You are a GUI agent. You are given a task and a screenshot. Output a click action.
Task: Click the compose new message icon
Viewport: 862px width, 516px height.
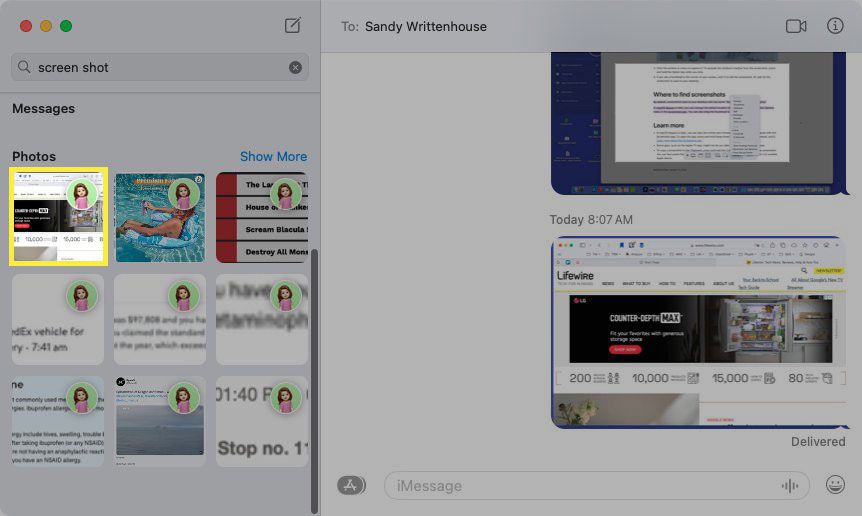coord(292,26)
